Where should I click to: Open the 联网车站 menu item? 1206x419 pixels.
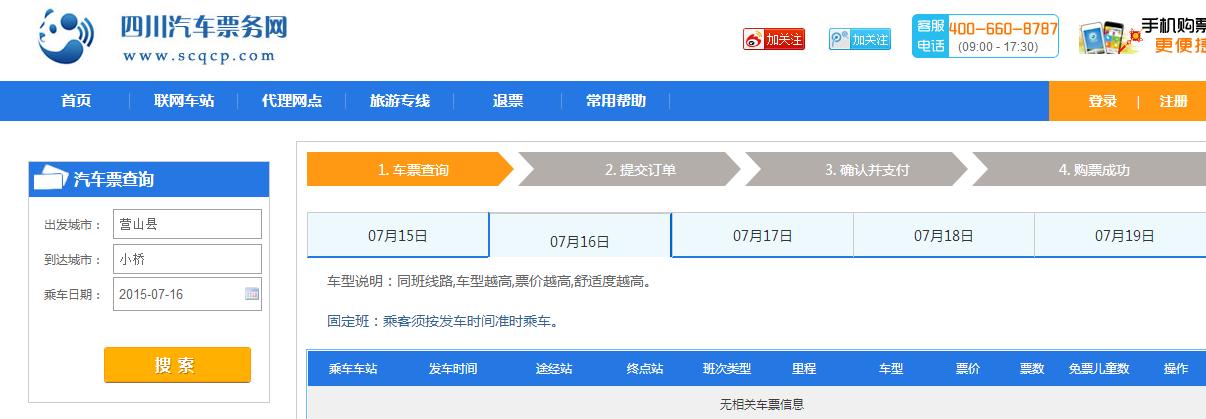click(x=183, y=101)
